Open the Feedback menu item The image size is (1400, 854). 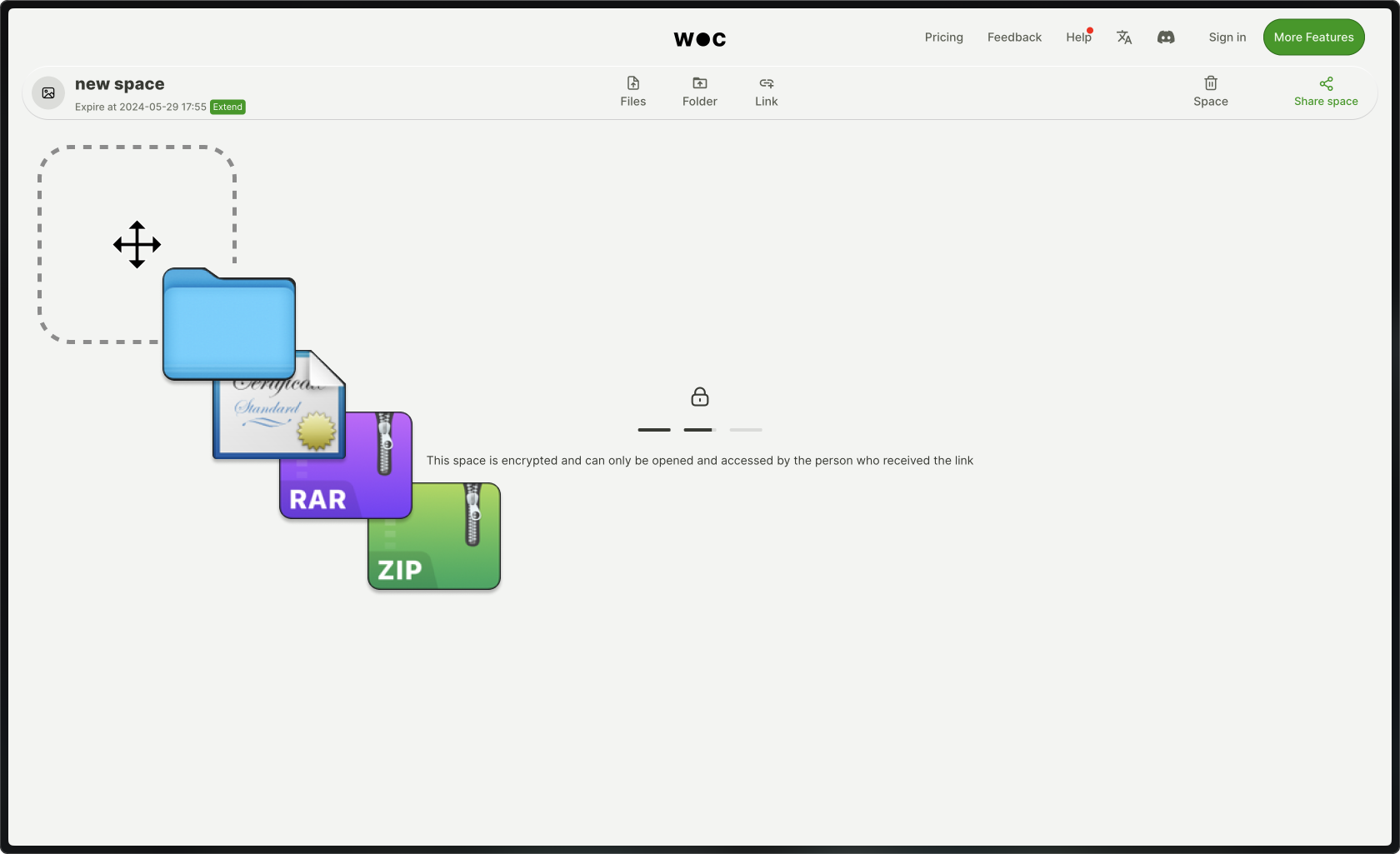click(1014, 37)
